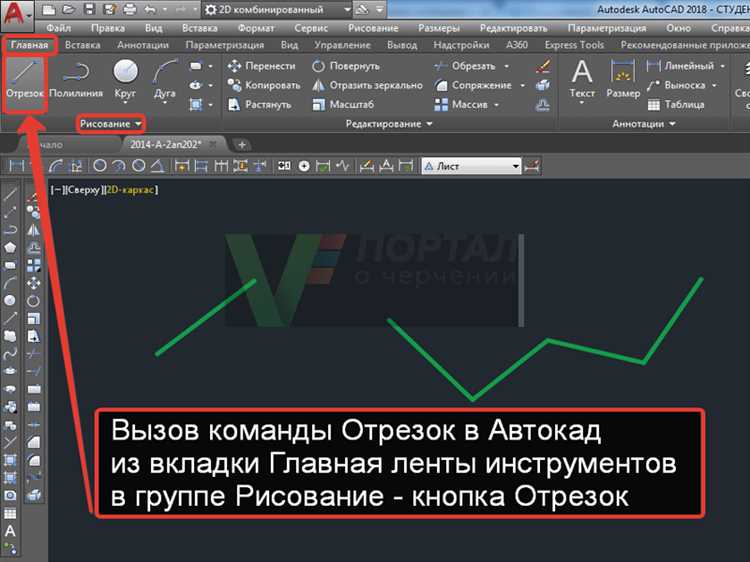Switch to the Главная ribbon tab
This screenshot has height=562, width=750.
(x=30, y=45)
